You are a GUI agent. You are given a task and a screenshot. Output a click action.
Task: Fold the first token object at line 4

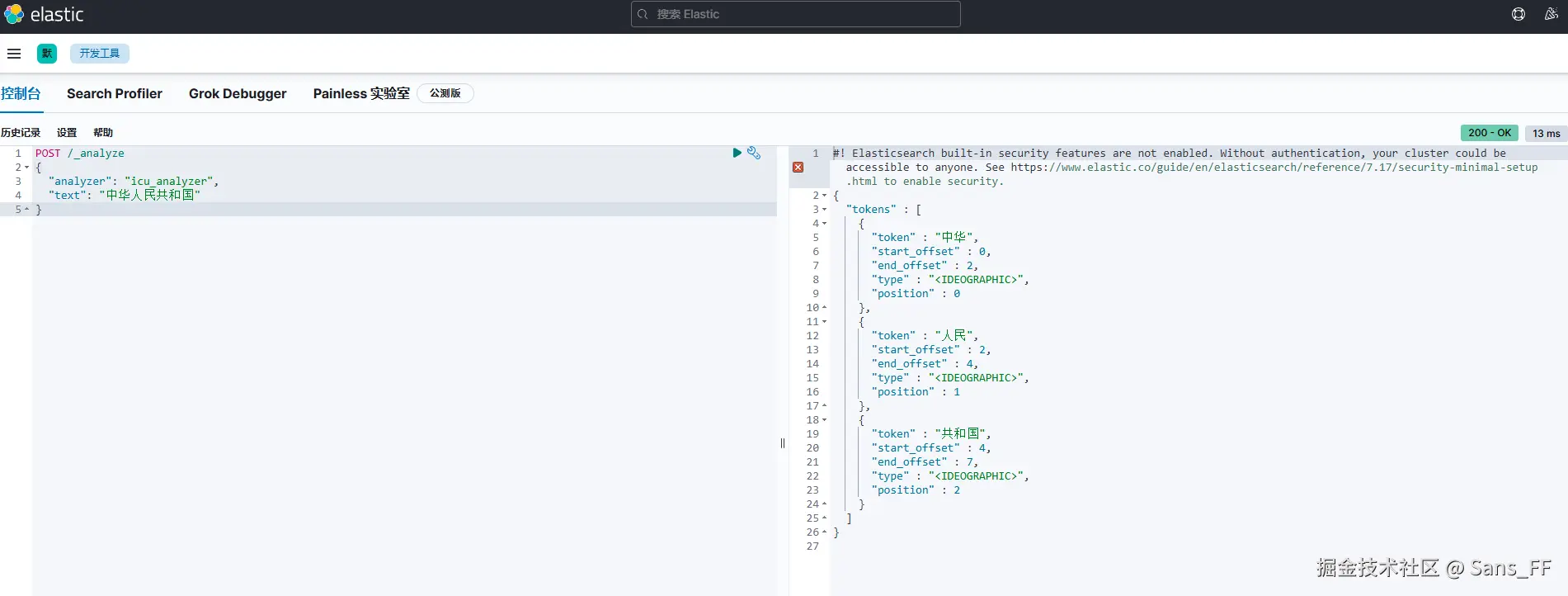tap(824, 224)
